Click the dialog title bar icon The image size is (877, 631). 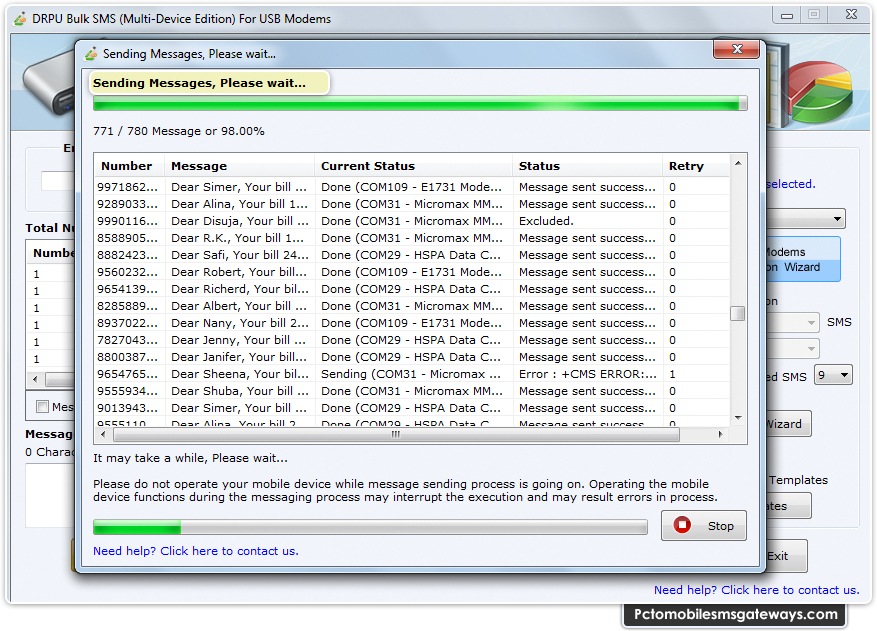click(x=91, y=54)
